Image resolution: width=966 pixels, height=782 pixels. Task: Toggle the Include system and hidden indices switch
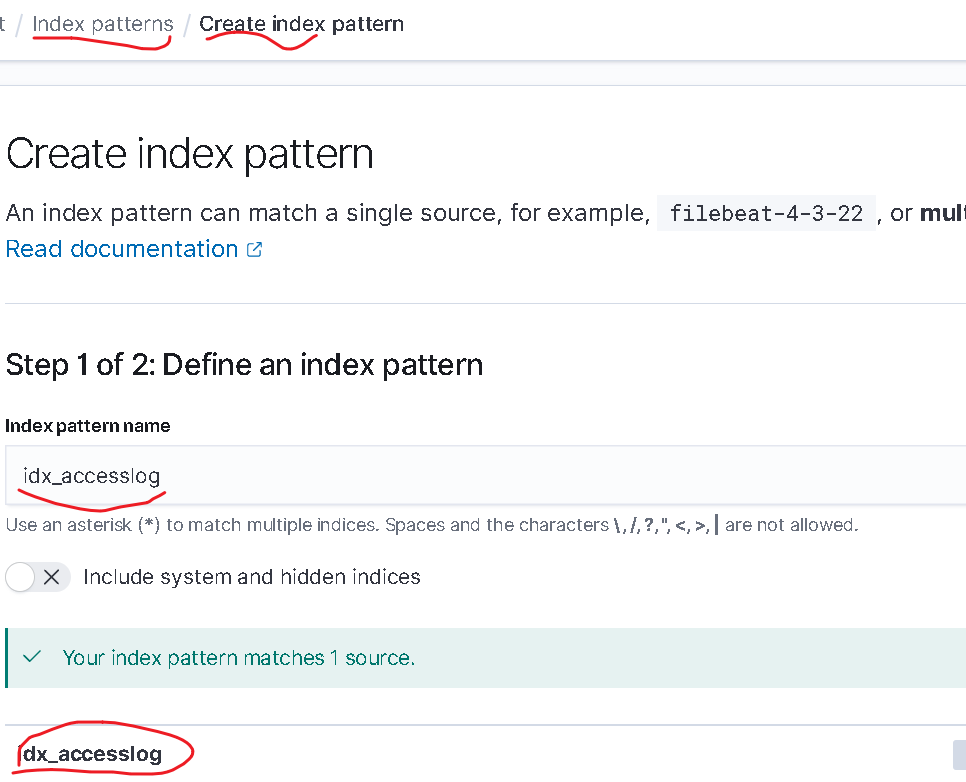38,577
